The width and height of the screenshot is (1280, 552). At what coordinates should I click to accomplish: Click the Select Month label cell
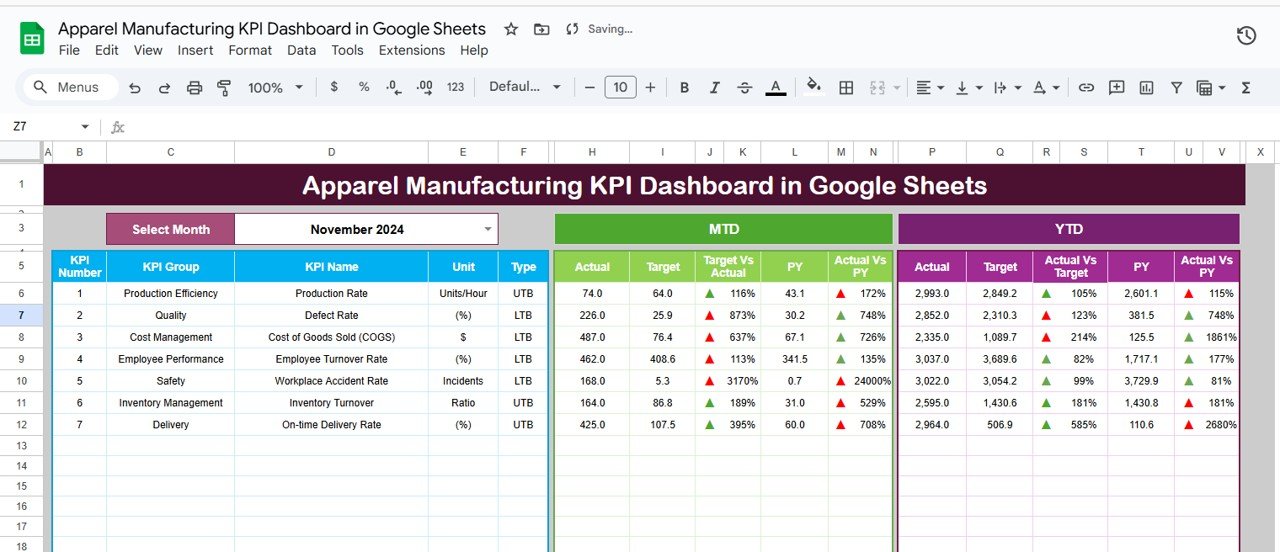(170, 229)
